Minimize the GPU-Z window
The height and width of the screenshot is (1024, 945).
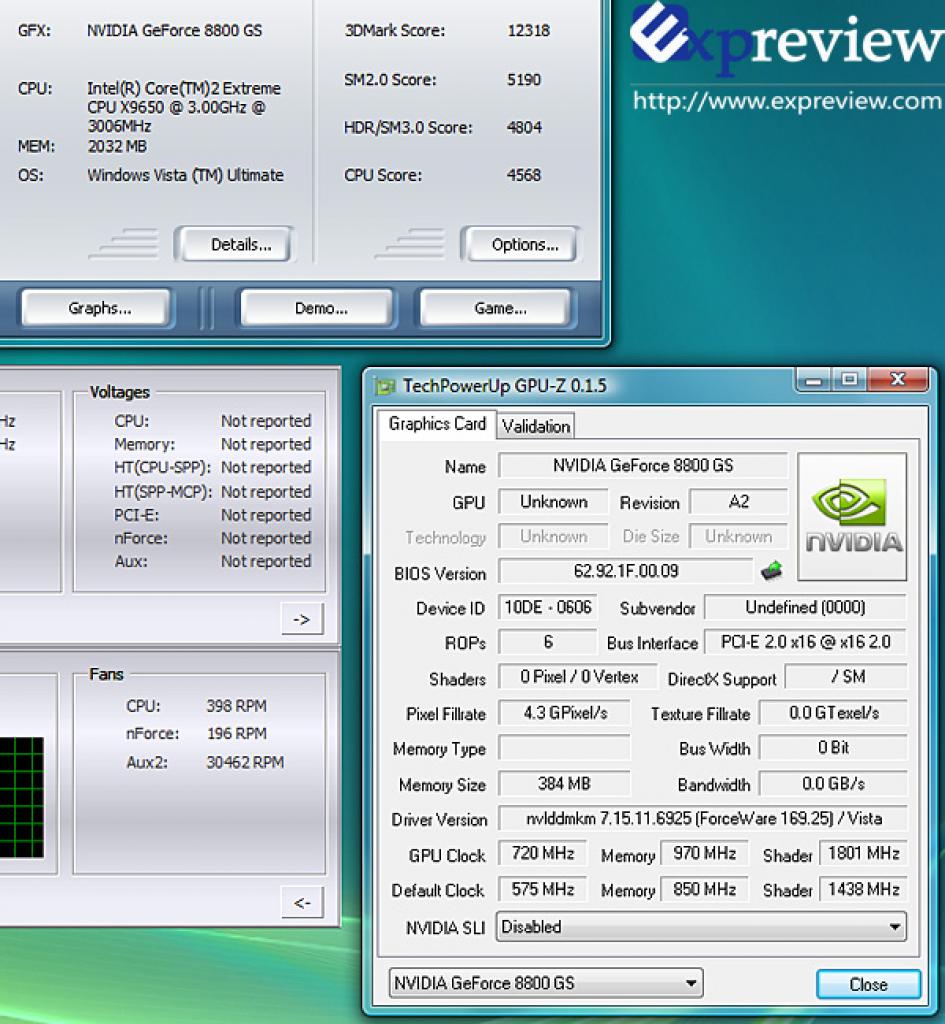point(814,379)
